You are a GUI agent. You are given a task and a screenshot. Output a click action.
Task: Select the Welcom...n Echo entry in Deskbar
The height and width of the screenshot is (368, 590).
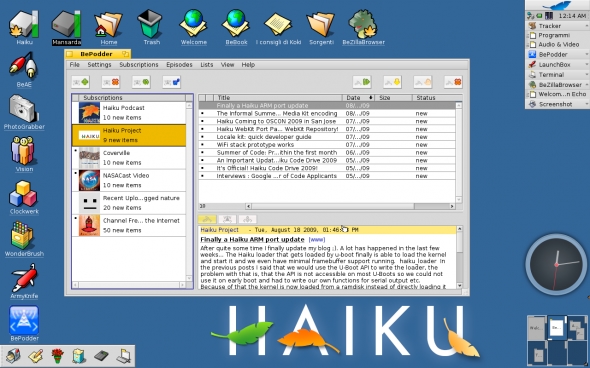558,94
